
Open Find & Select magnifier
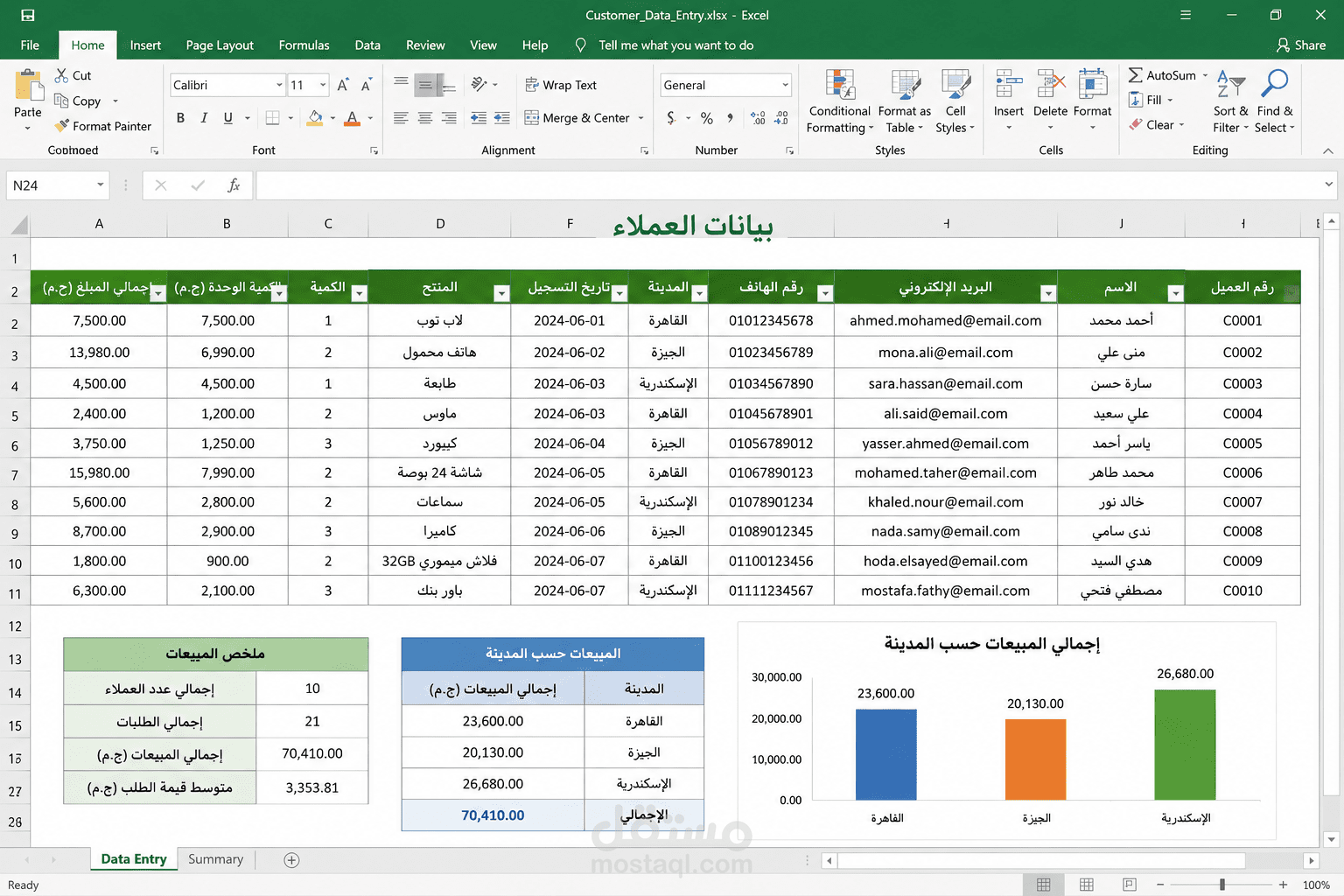pos(1274,102)
